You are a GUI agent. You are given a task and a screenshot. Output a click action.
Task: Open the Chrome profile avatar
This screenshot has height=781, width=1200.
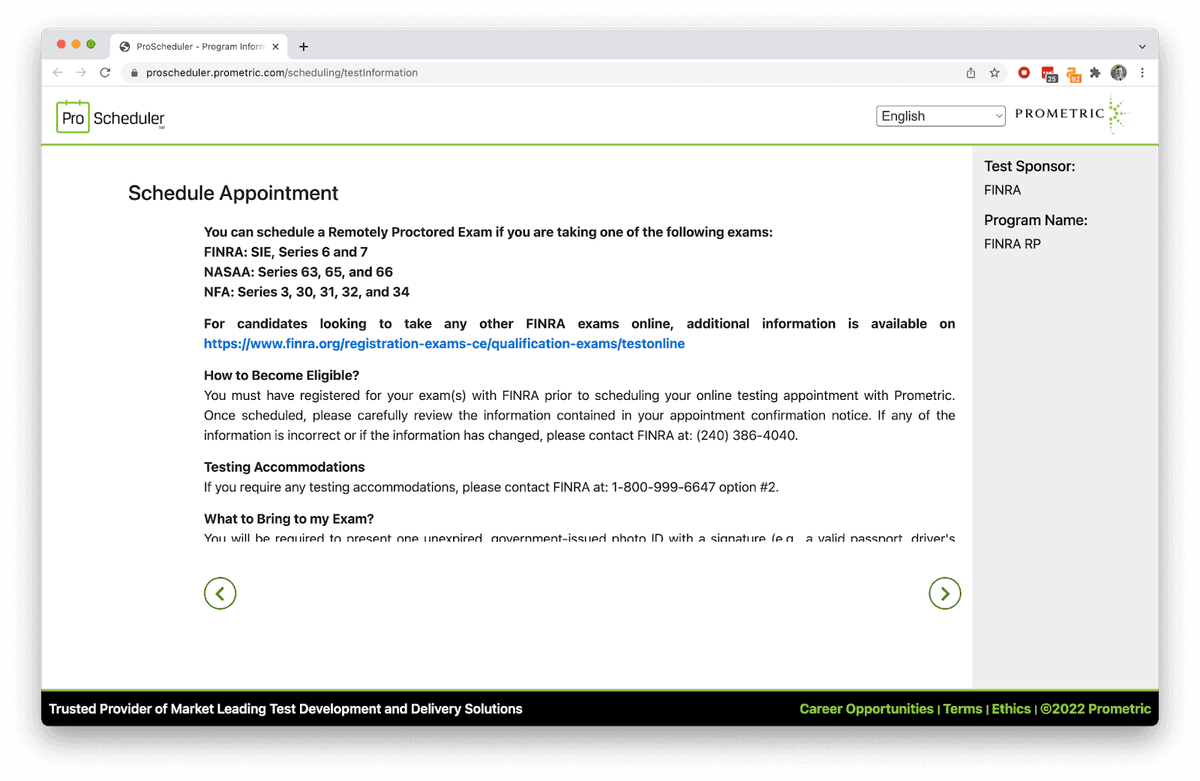click(x=1119, y=73)
